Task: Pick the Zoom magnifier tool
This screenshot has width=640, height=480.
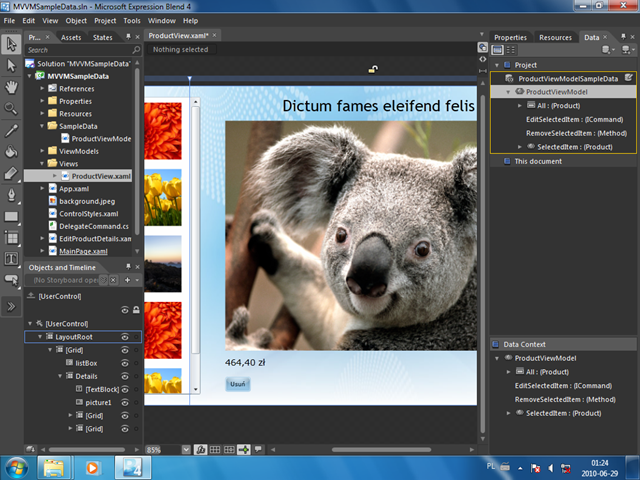Action: 11,108
